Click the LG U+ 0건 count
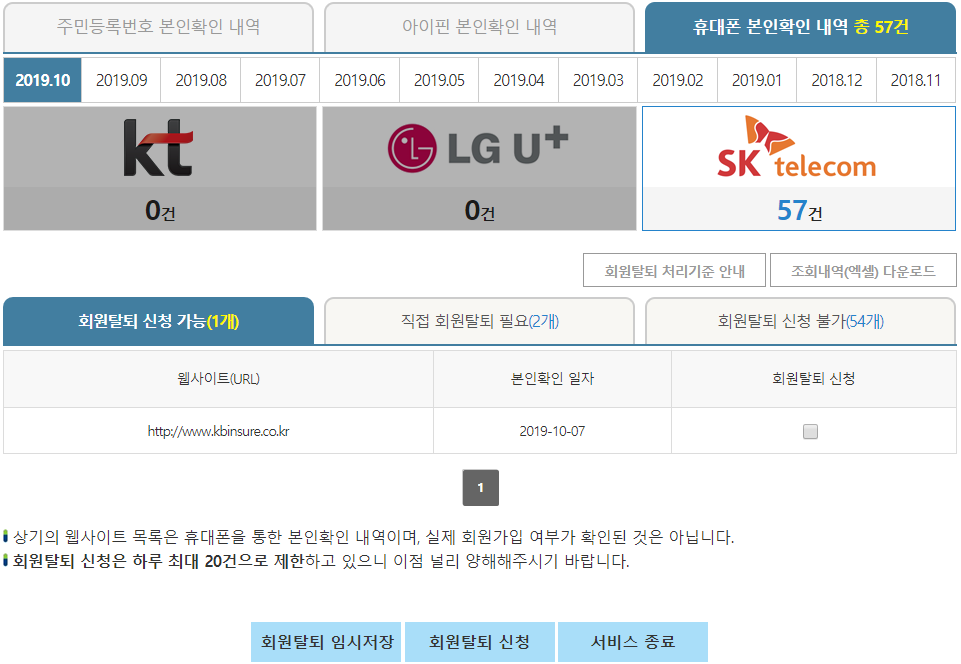Viewport: 961px width, 664px height. (479, 211)
